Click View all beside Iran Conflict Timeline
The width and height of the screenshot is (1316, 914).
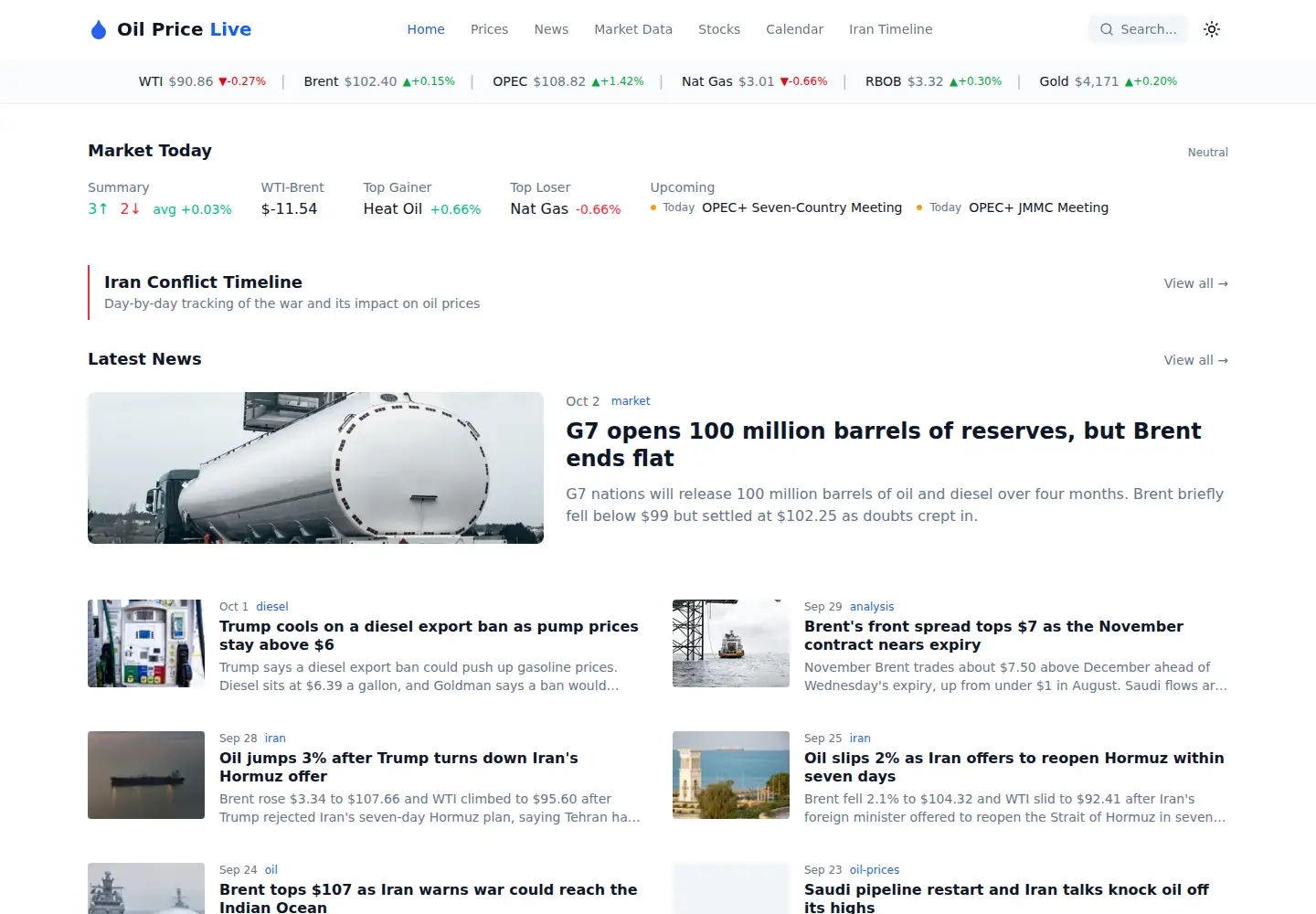click(x=1195, y=283)
